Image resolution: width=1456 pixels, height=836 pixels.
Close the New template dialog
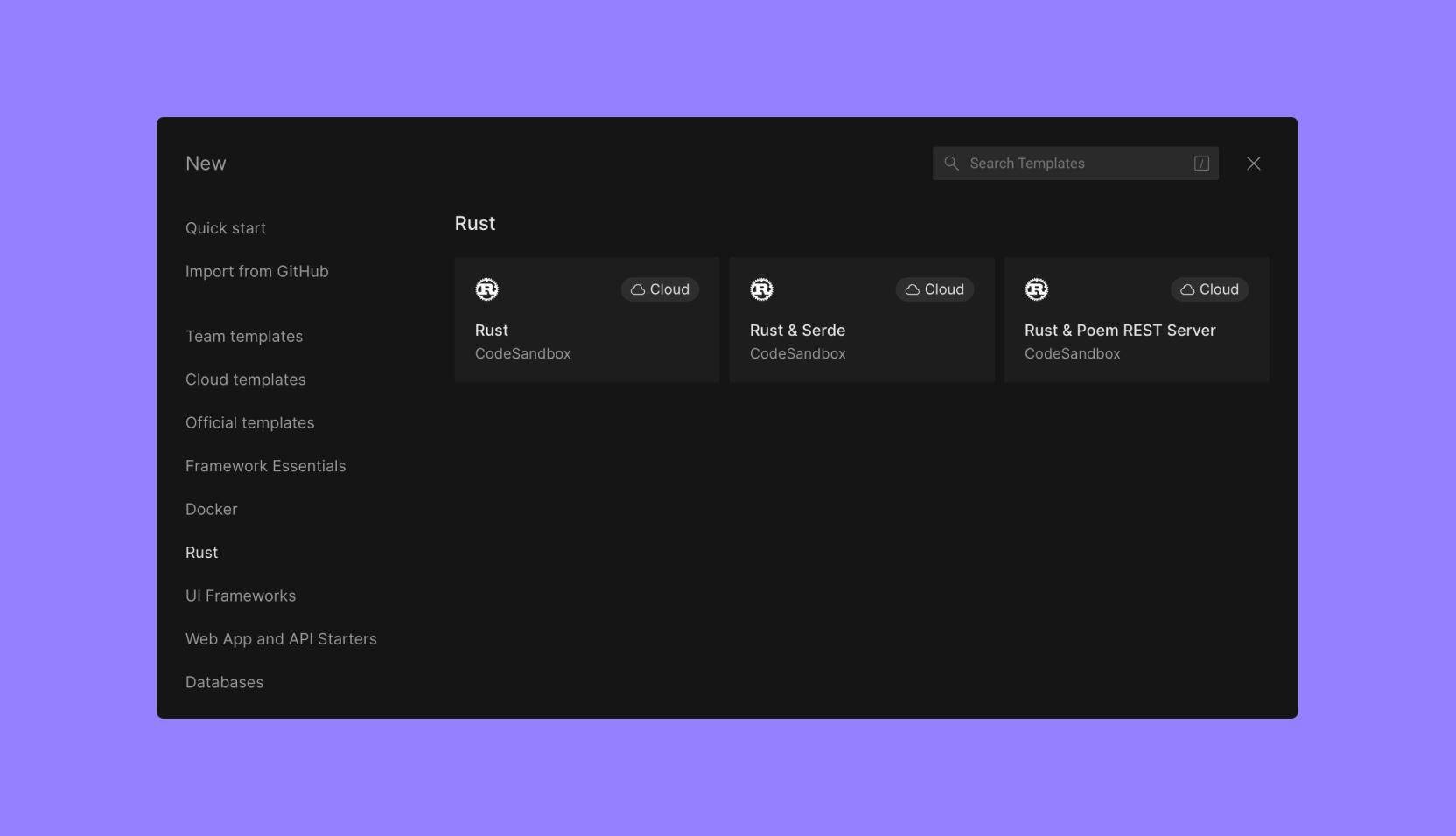click(x=1253, y=164)
